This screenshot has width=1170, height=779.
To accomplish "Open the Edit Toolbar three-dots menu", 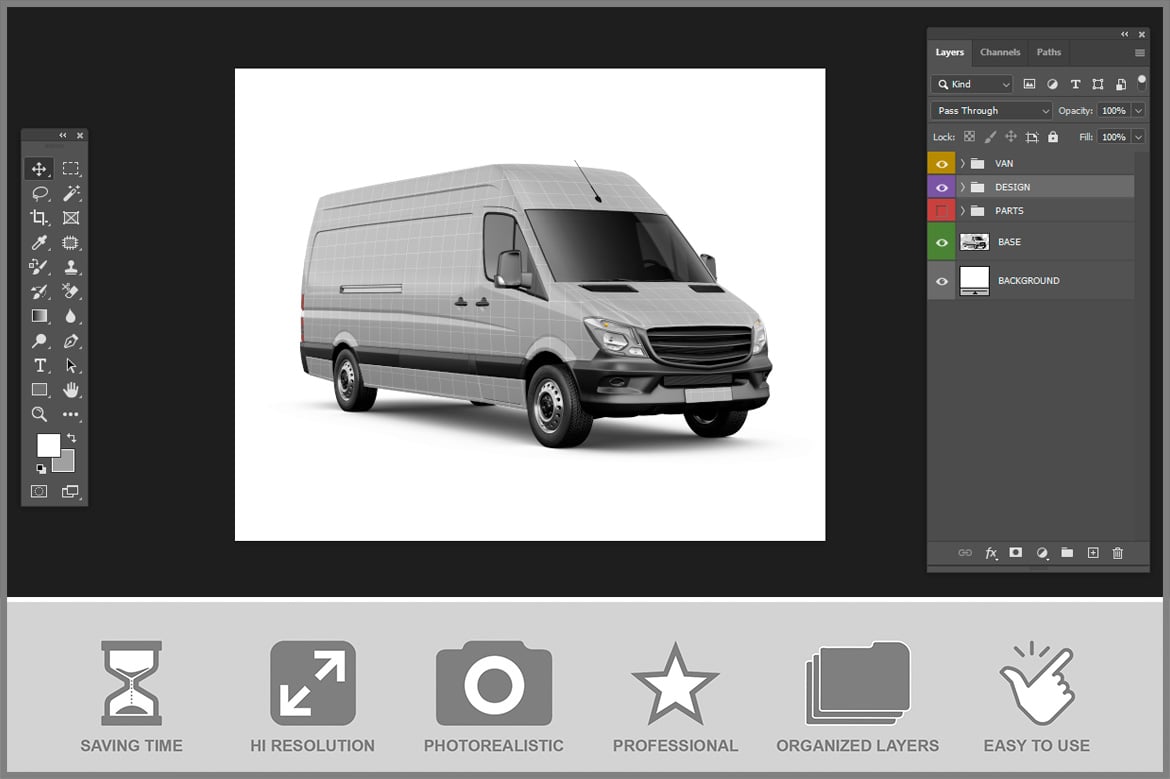I will pos(71,414).
